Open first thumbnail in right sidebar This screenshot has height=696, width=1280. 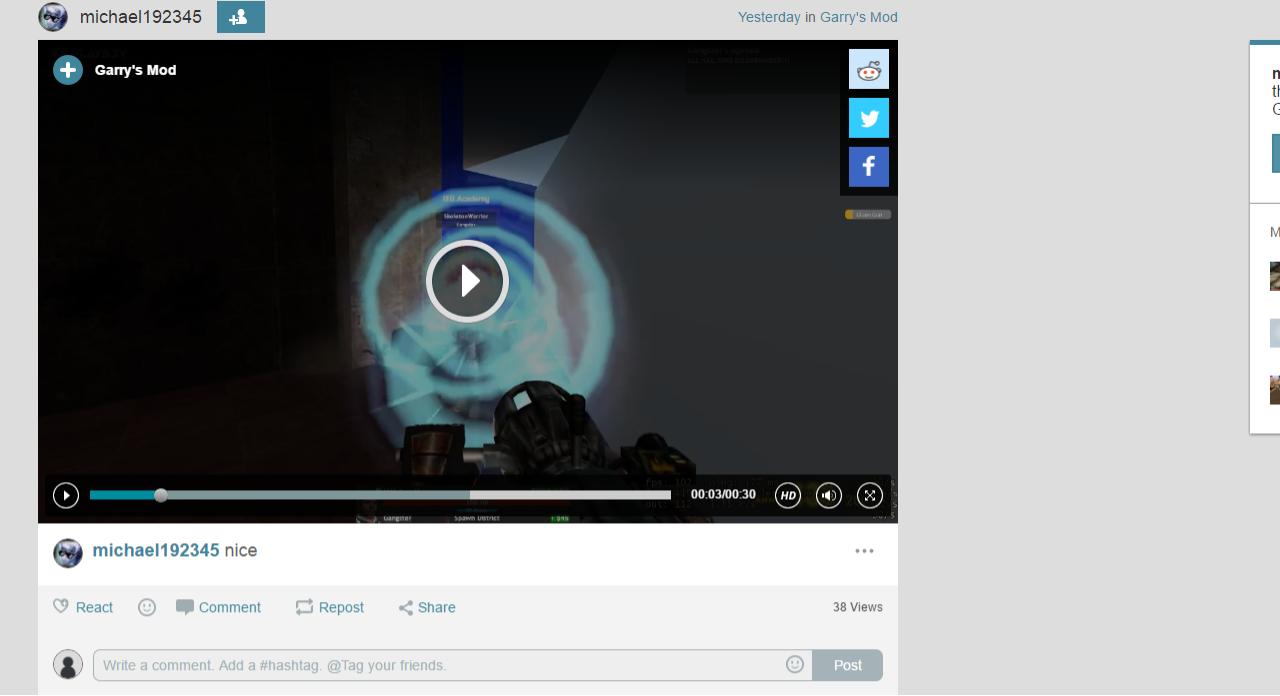[x=1275, y=276]
